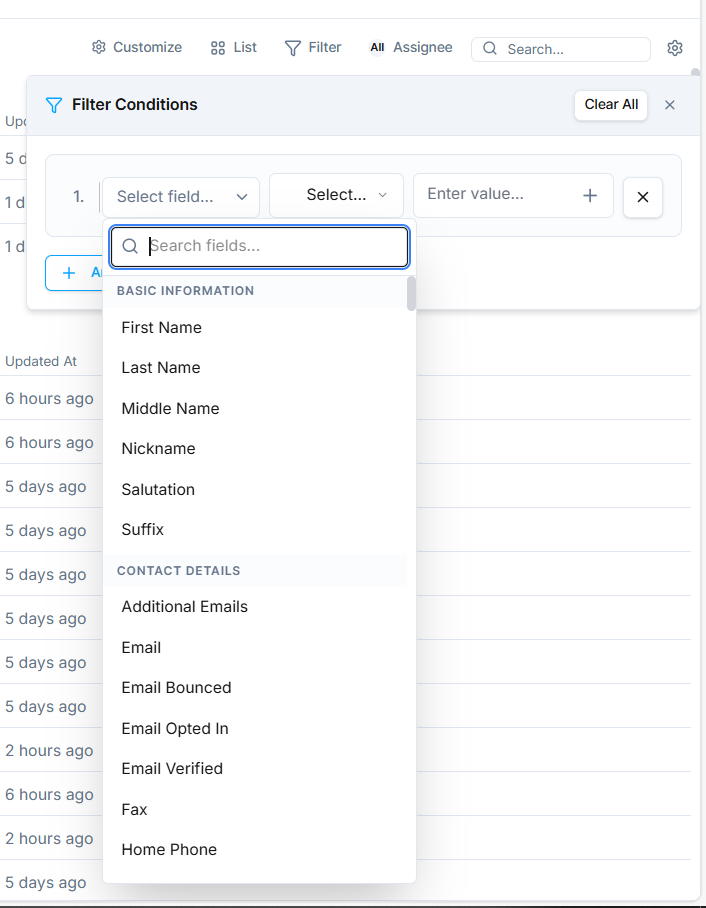Select the Salutation field option
Image resolution: width=706 pixels, height=908 pixels.
[x=158, y=489]
